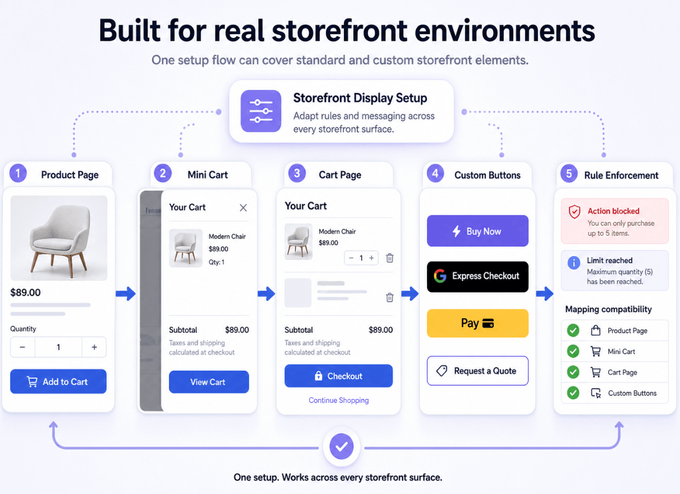Click the lock icon on Checkout button
Viewport: 680px width, 494px height.
pyautogui.click(x=318, y=376)
